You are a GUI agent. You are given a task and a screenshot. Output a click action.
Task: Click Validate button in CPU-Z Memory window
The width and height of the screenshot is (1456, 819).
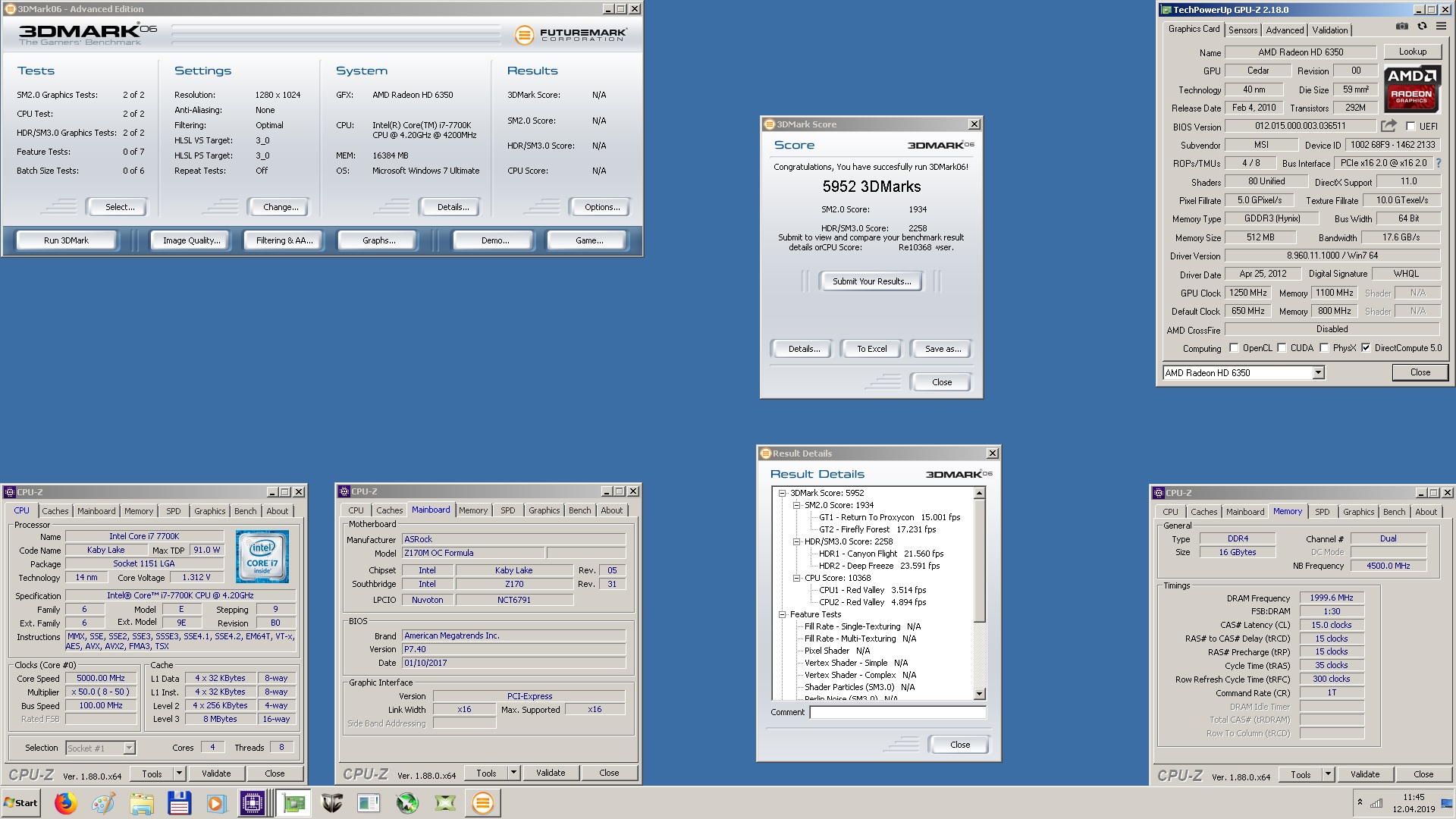[x=1364, y=774]
